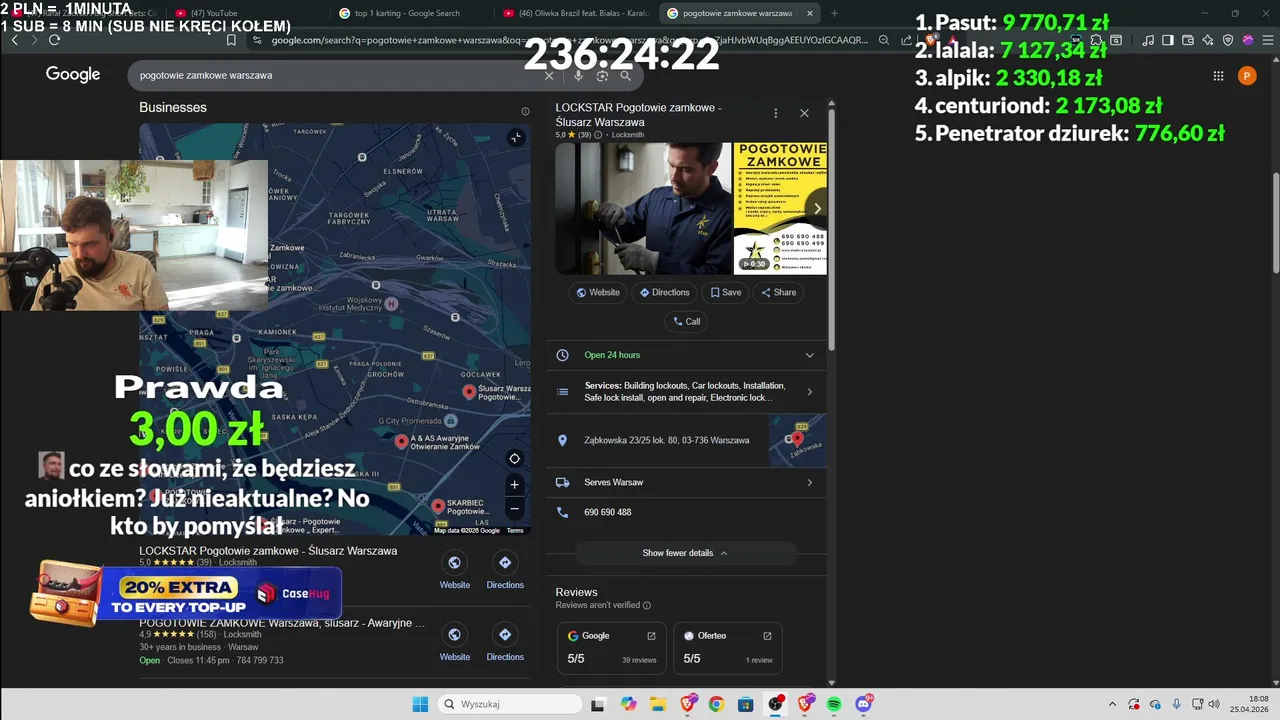Close the pogotowie zamkowe warszawa tab
The image size is (1280, 720).
point(809,13)
